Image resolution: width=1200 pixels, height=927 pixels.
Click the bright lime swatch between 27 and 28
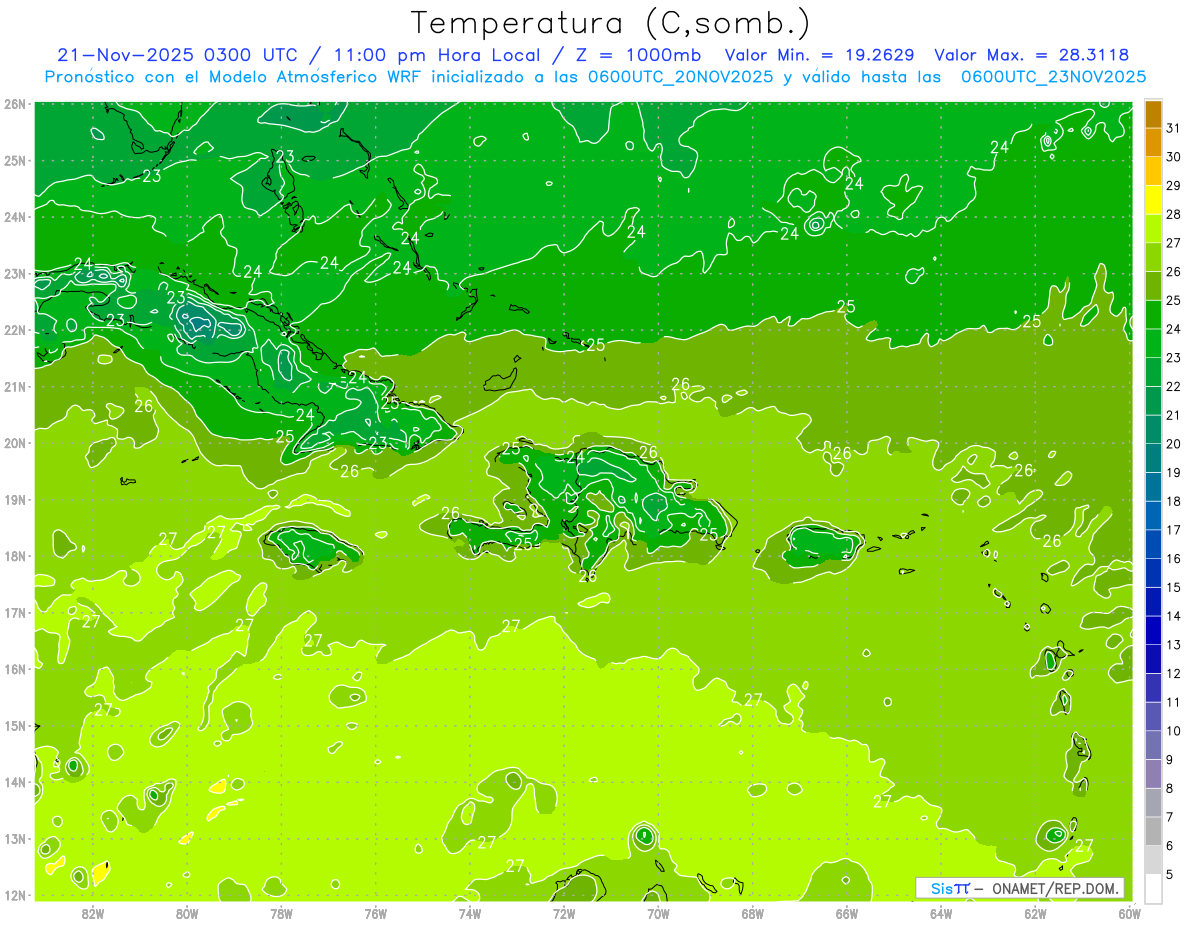point(1153,229)
